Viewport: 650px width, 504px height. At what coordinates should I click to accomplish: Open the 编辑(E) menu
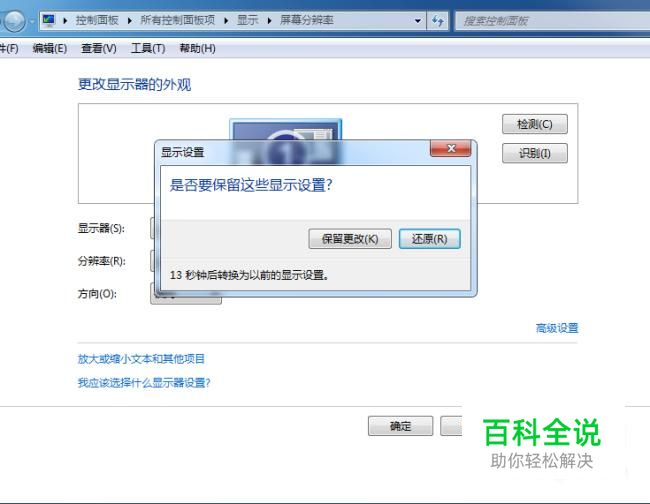[x=50, y=48]
